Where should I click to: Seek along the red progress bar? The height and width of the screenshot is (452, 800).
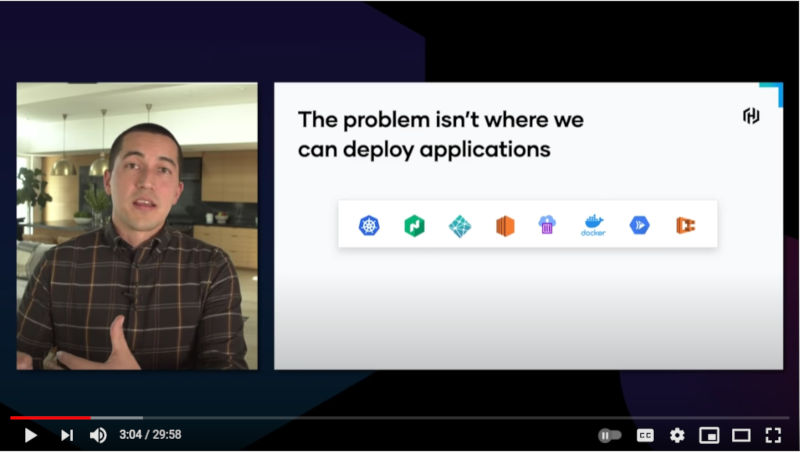(51, 418)
